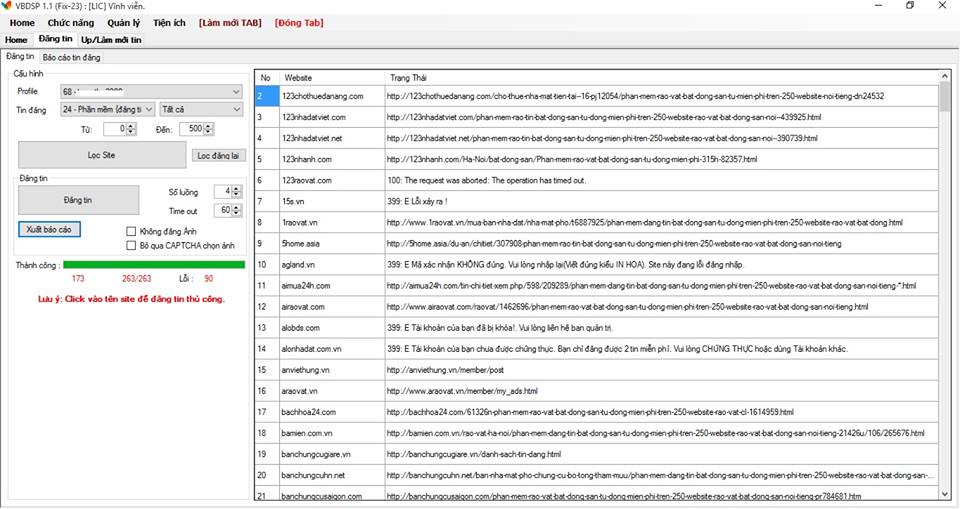Adjust the Đến spinner arrows
The height and width of the screenshot is (509, 960).
[x=209, y=129]
